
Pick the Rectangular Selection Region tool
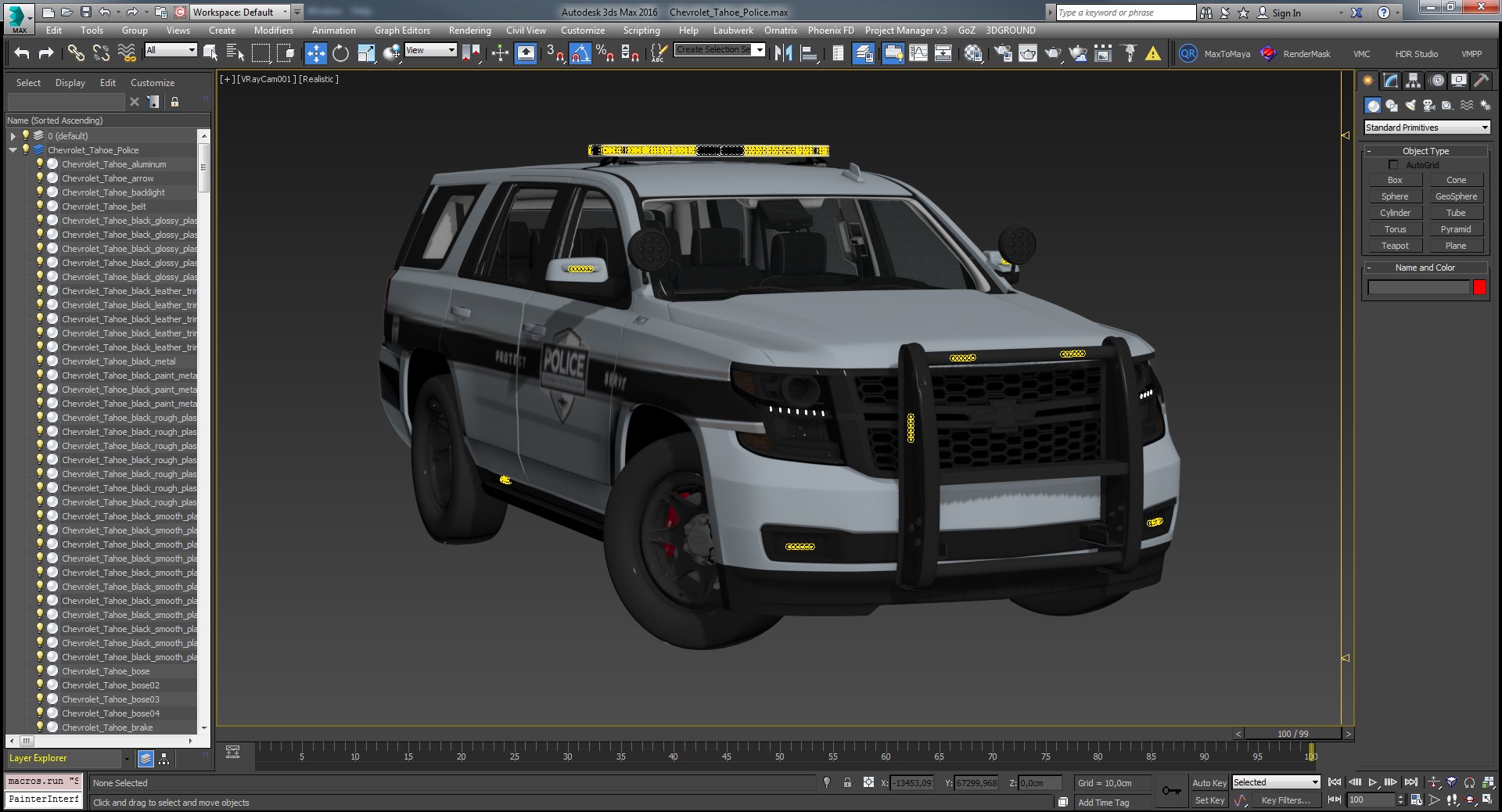coord(261,53)
